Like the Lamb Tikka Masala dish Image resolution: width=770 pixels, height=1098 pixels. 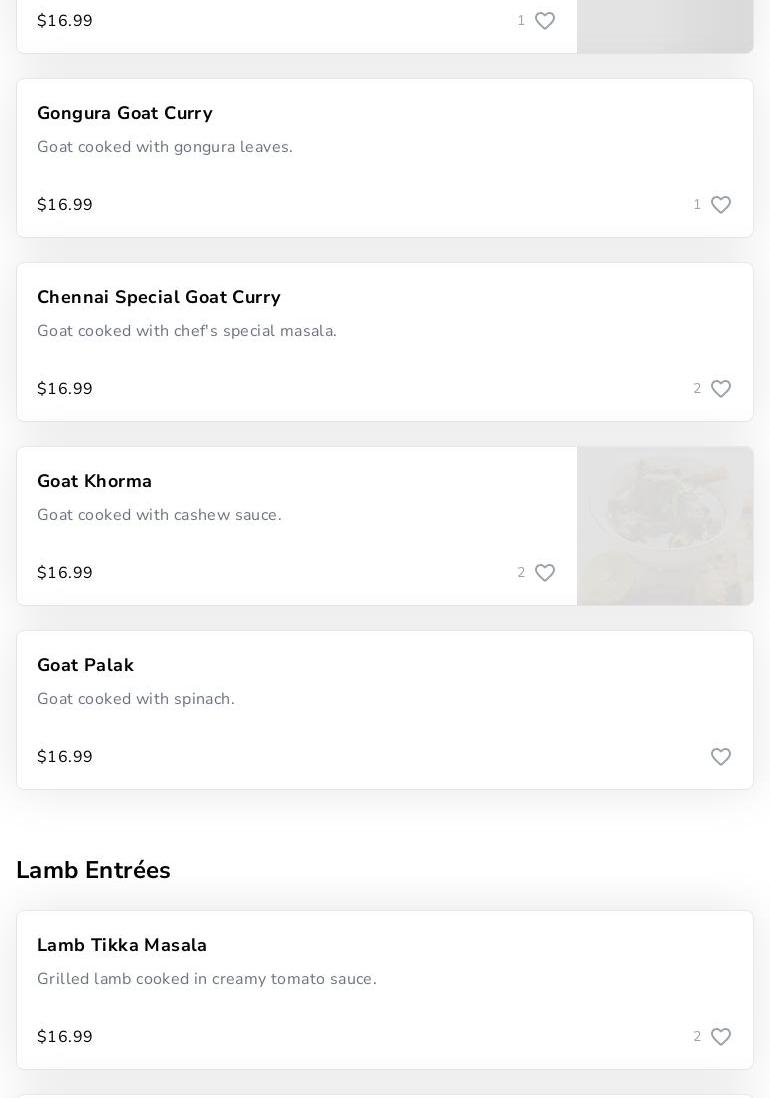[x=720, y=1037]
